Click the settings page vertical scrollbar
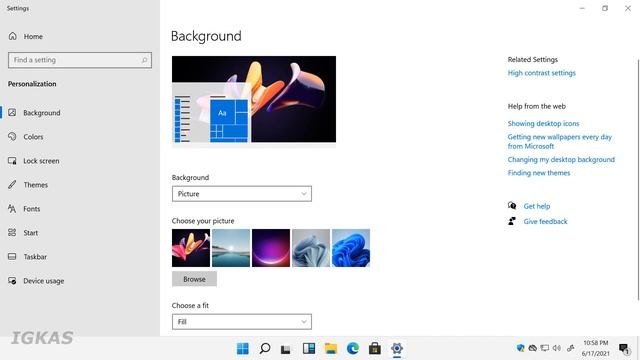Viewport: 640px width, 360px height. point(638,180)
